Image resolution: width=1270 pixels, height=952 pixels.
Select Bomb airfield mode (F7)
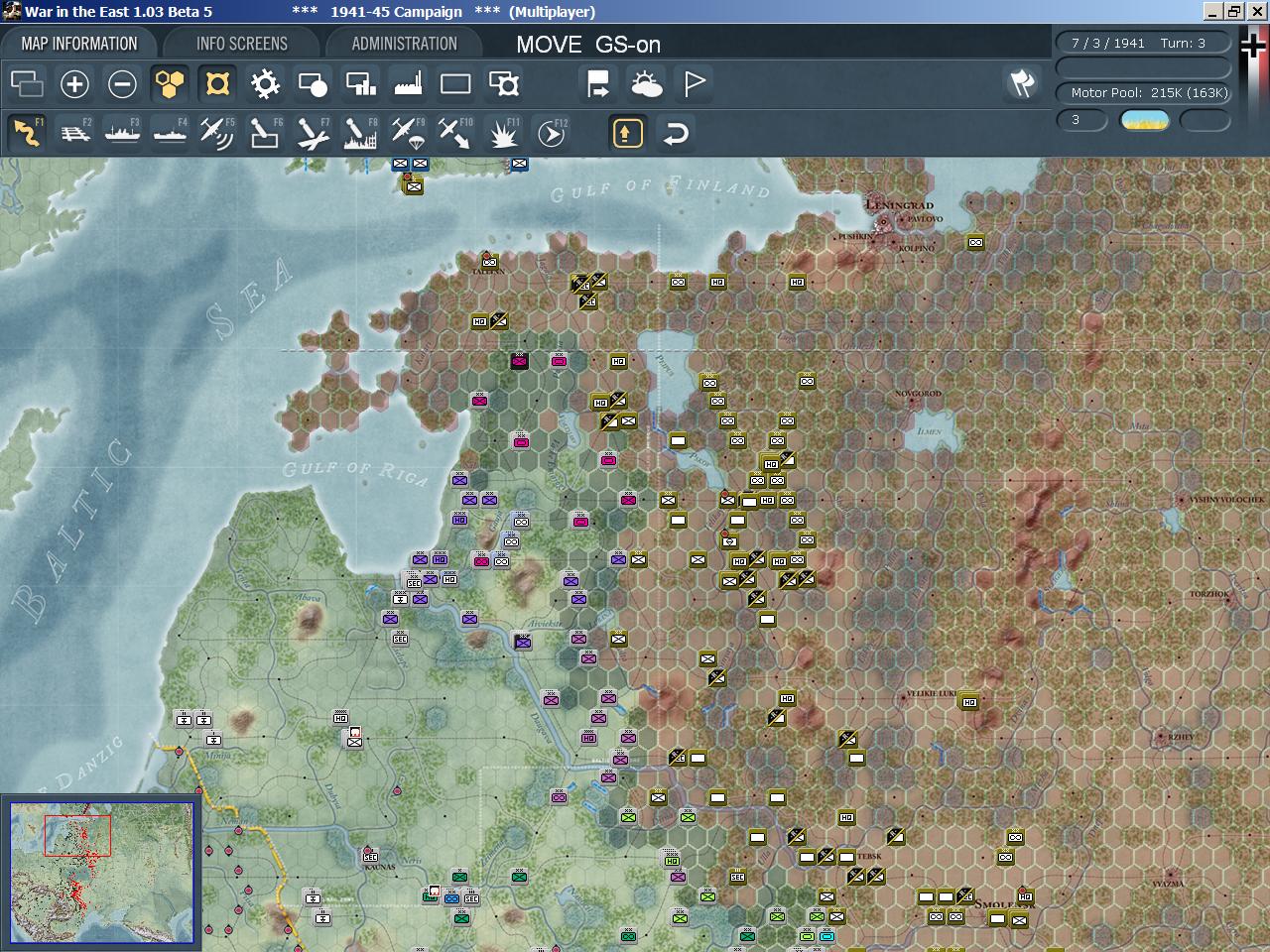(313, 133)
